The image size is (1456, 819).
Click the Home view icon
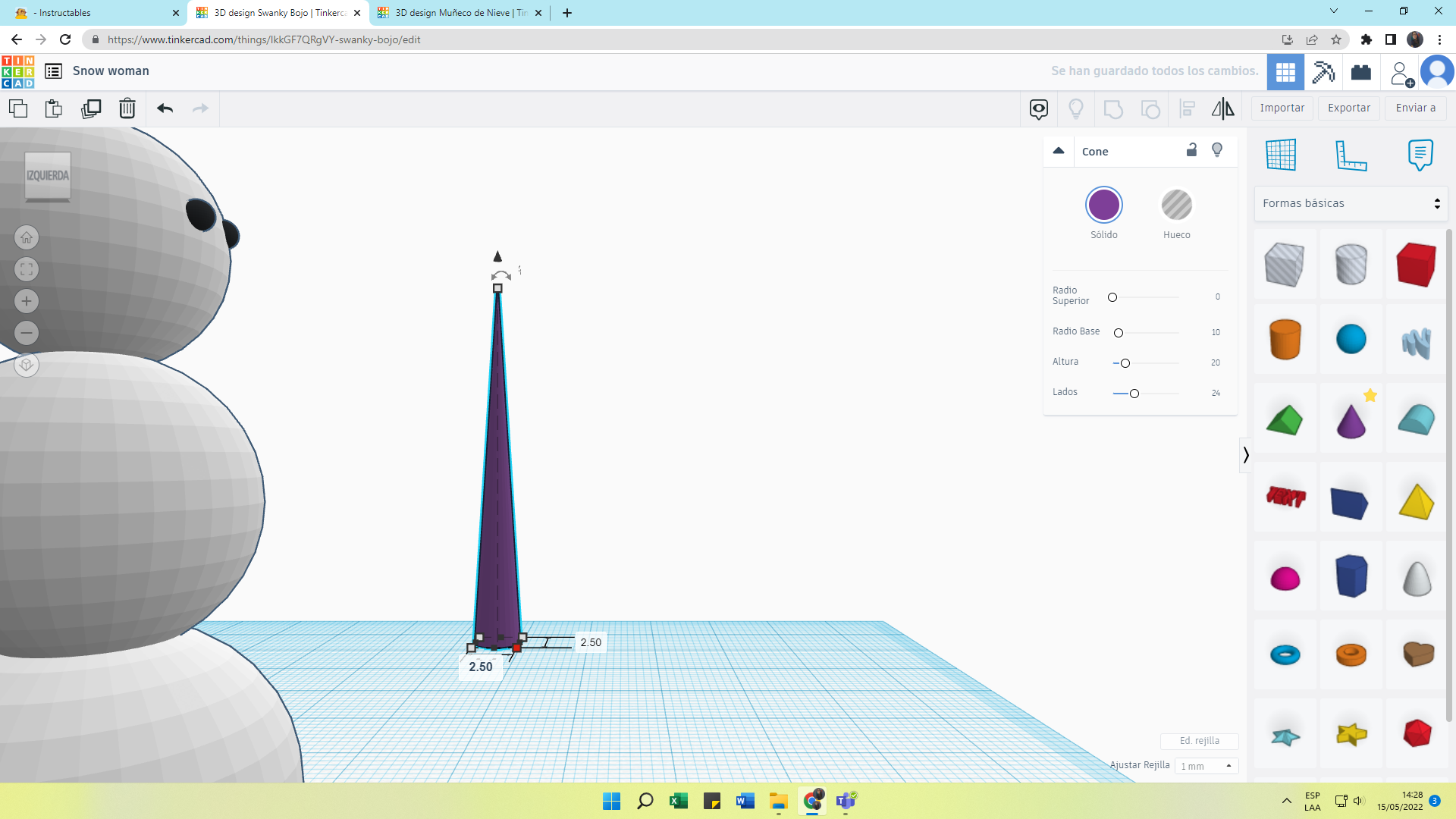point(27,238)
